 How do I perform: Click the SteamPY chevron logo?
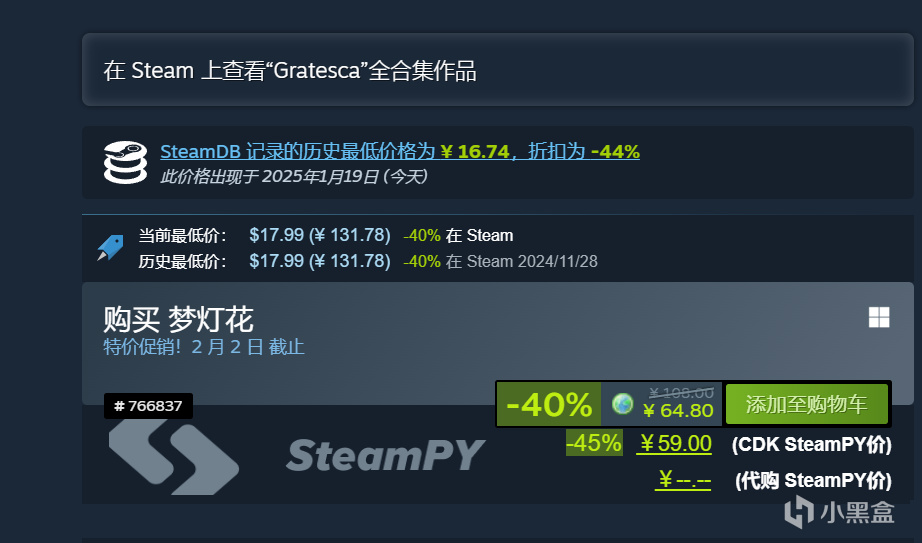click(174, 457)
